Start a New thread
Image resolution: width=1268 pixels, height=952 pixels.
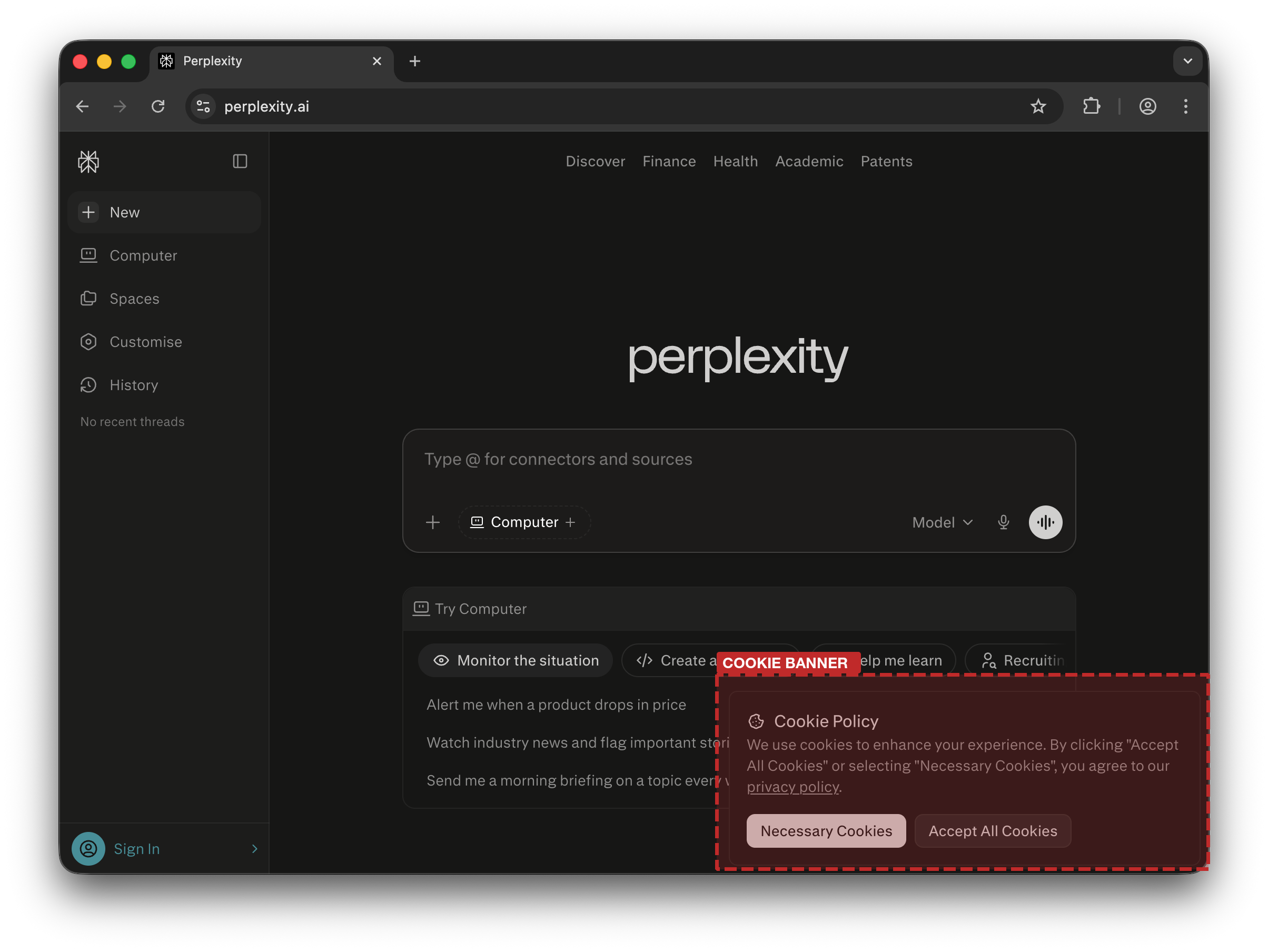[164, 212]
